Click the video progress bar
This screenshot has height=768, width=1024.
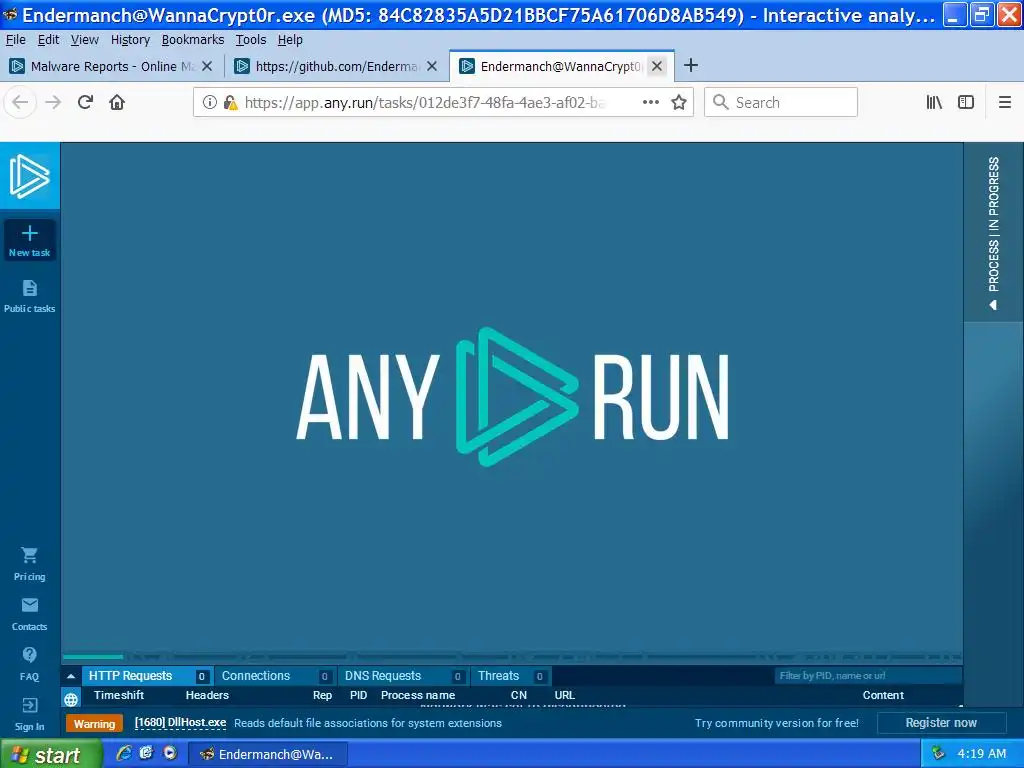(x=512, y=656)
